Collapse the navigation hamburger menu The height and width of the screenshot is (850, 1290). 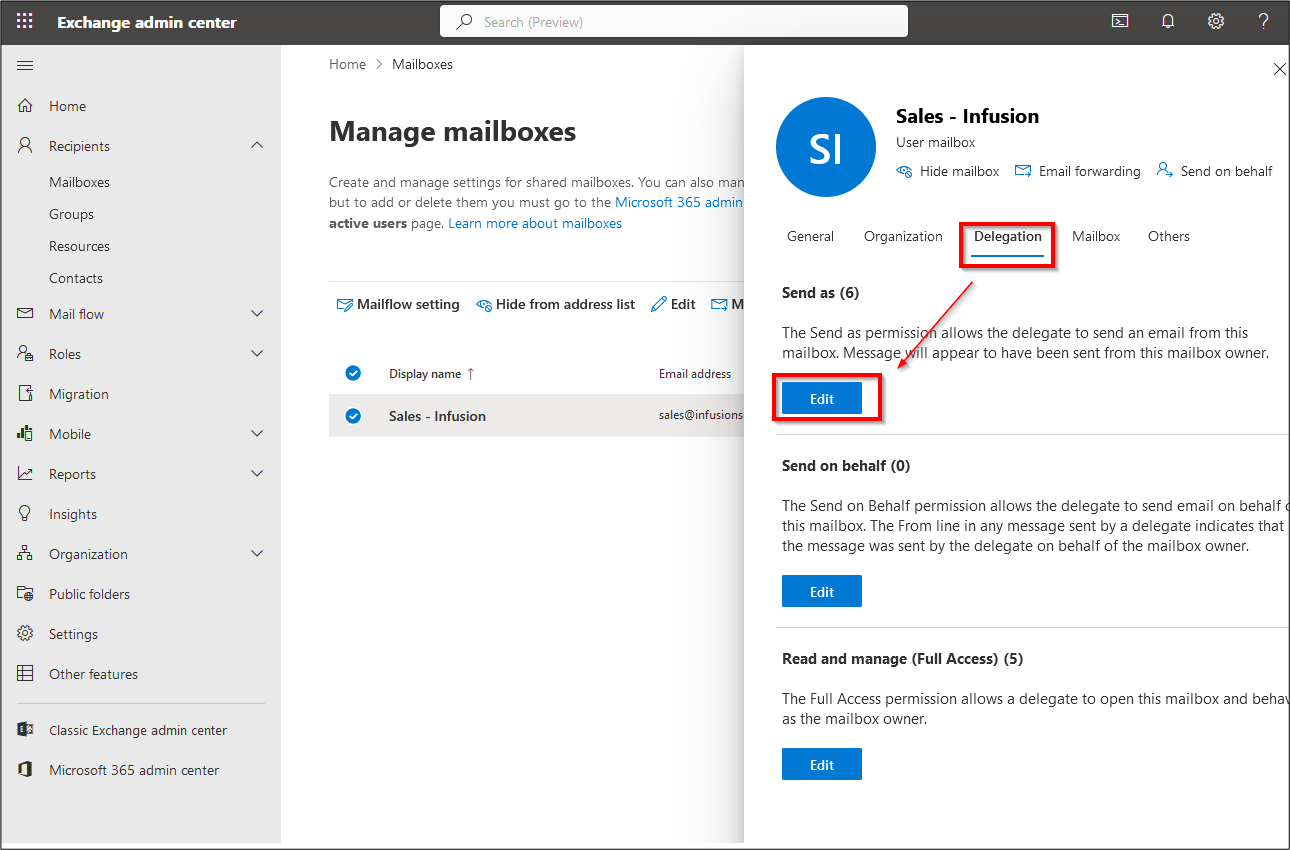25,65
